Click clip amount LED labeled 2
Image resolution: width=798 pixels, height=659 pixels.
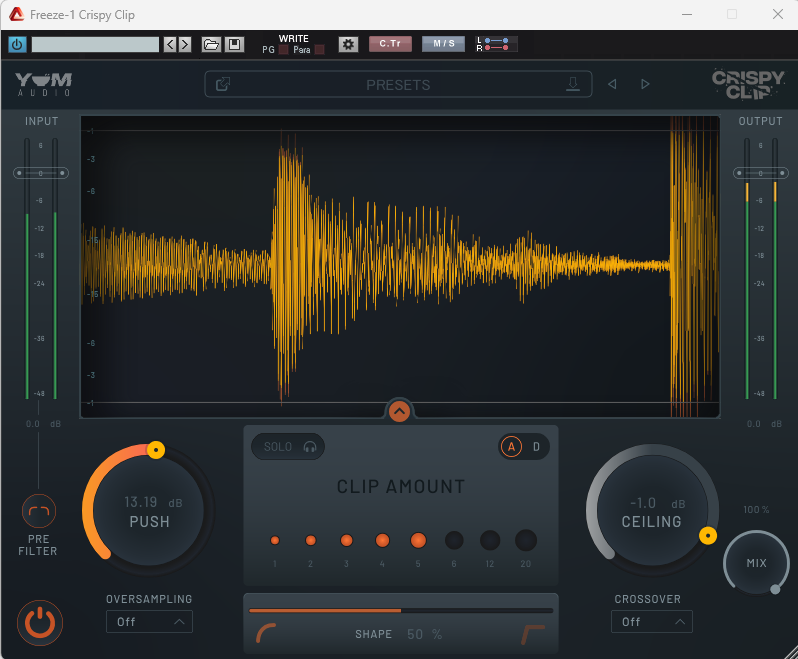point(310,540)
